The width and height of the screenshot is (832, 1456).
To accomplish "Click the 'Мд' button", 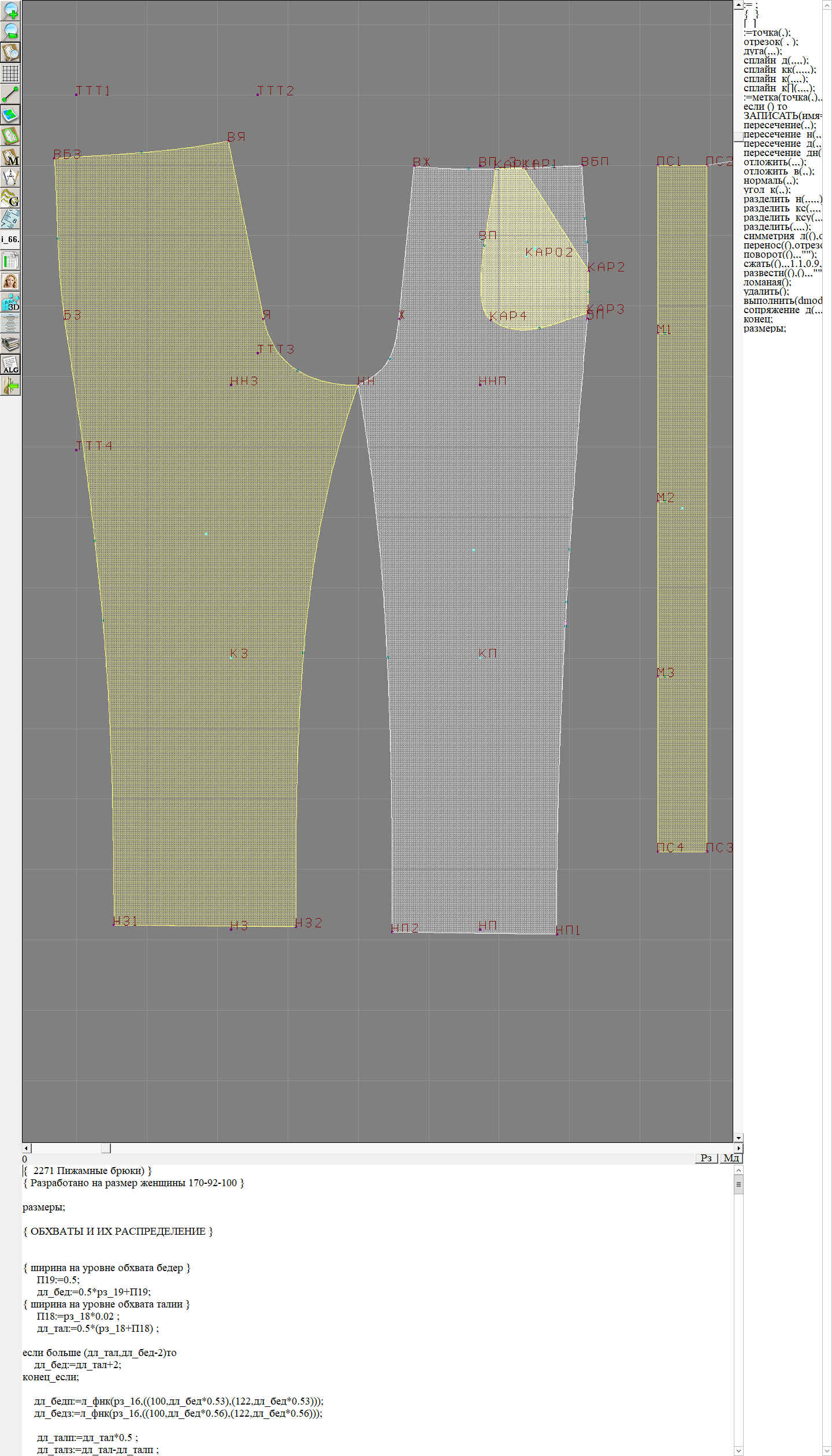I will tap(731, 1158).
